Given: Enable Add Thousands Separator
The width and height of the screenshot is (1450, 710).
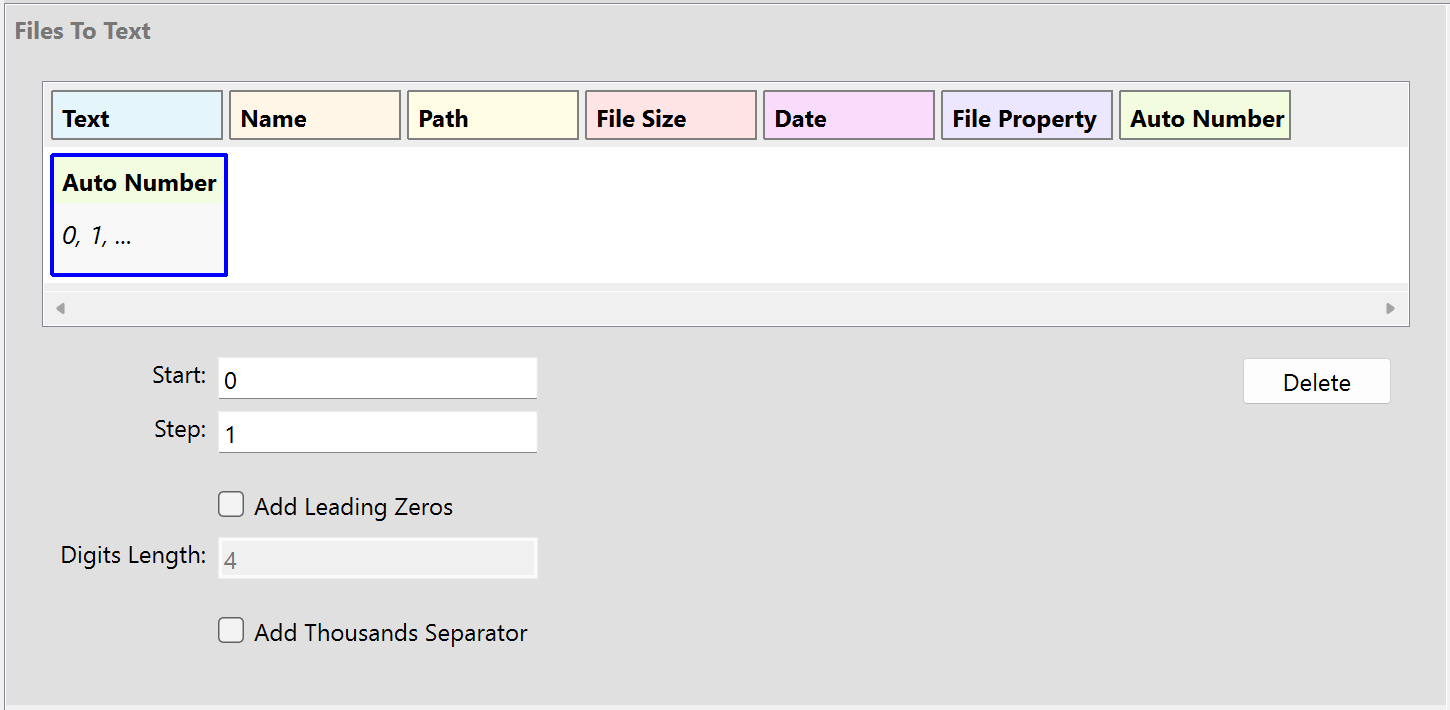Looking at the screenshot, I should point(231,630).
